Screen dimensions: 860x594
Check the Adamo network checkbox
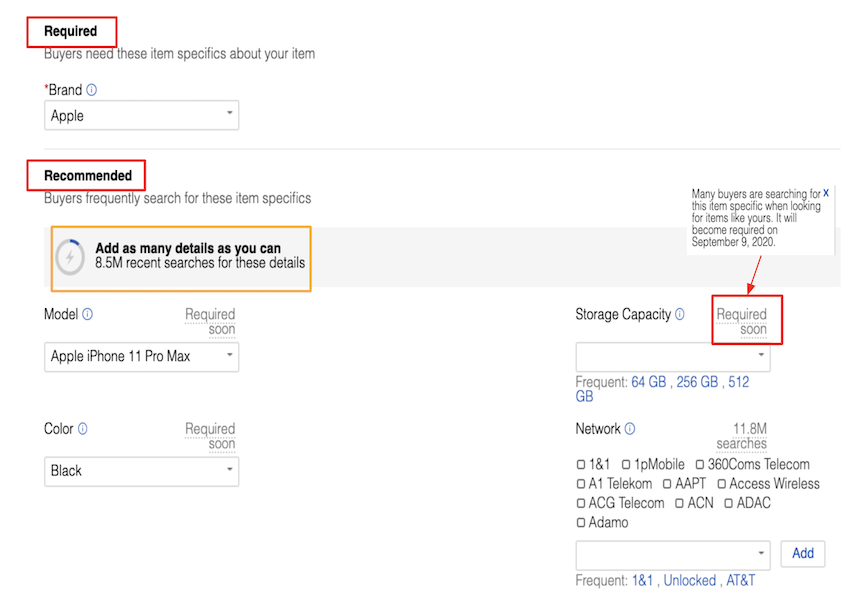pos(581,523)
